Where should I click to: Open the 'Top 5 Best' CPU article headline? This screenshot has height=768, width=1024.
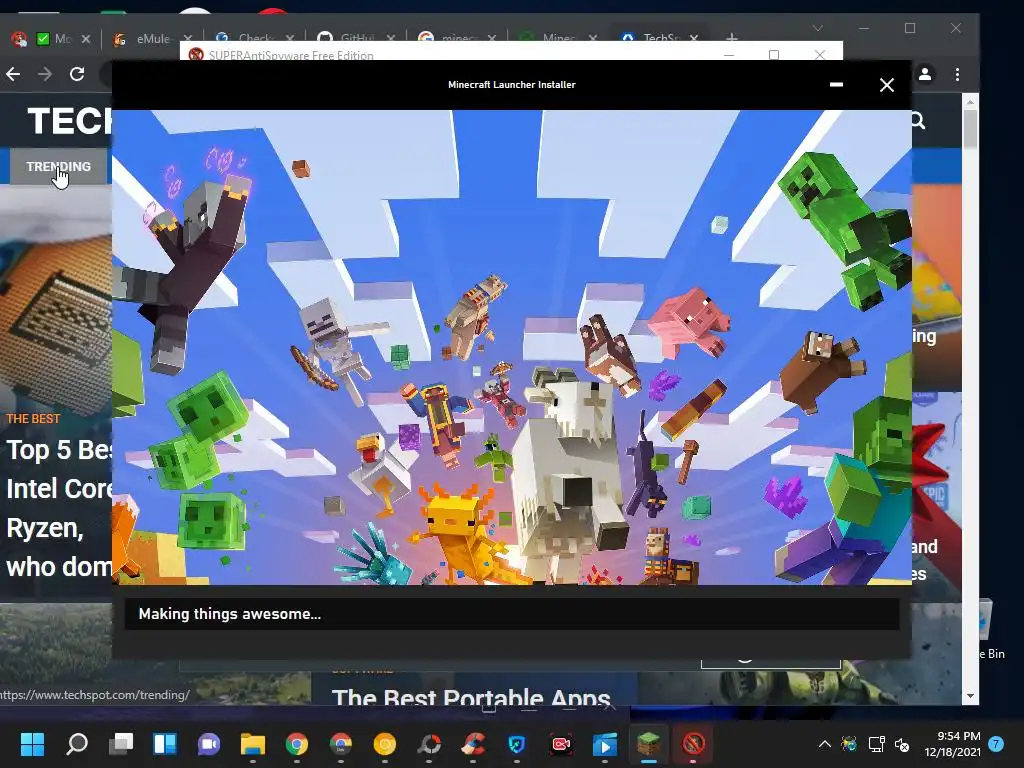coord(59,508)
